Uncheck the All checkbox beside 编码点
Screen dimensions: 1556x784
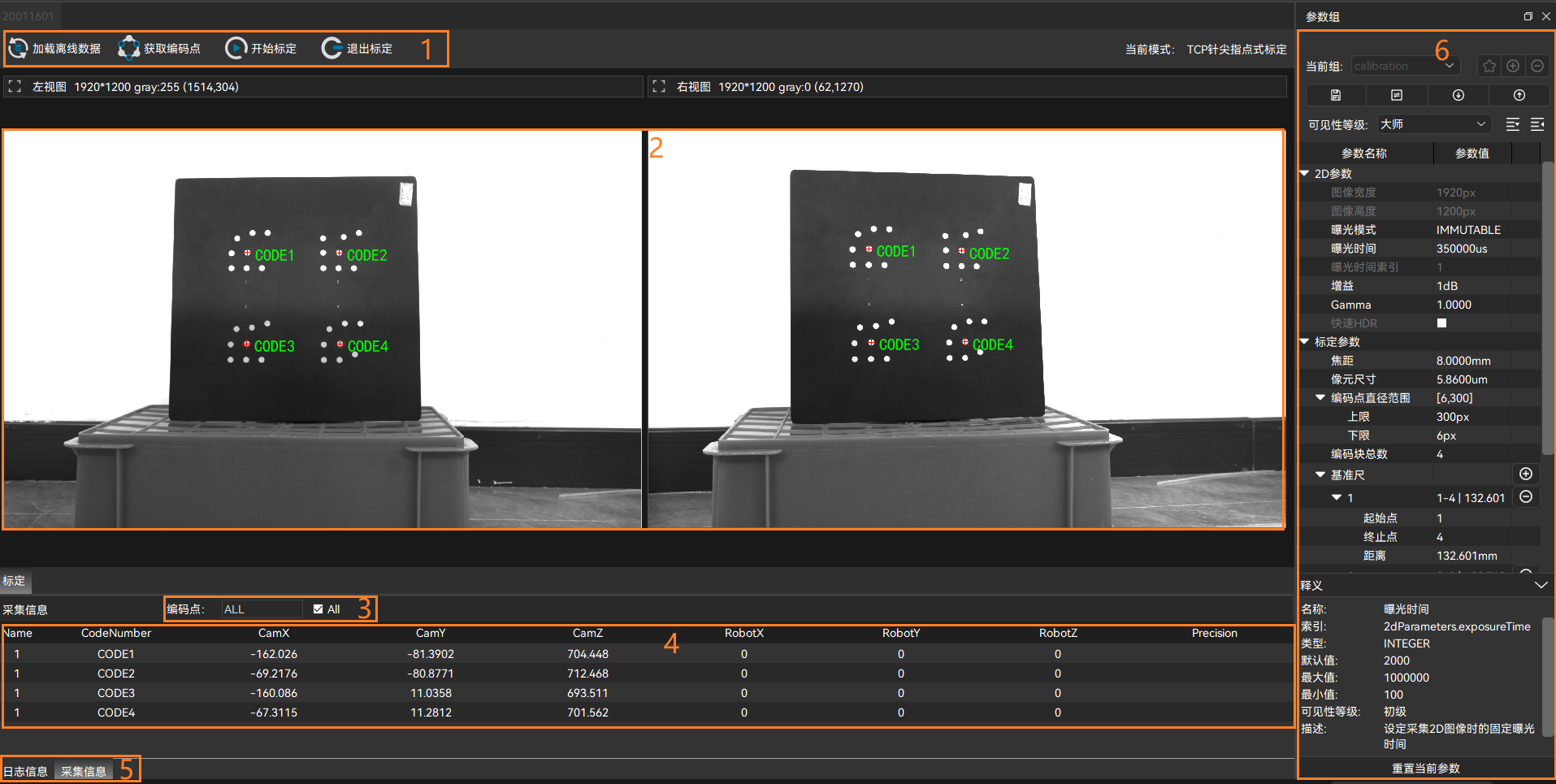(318, 609)
